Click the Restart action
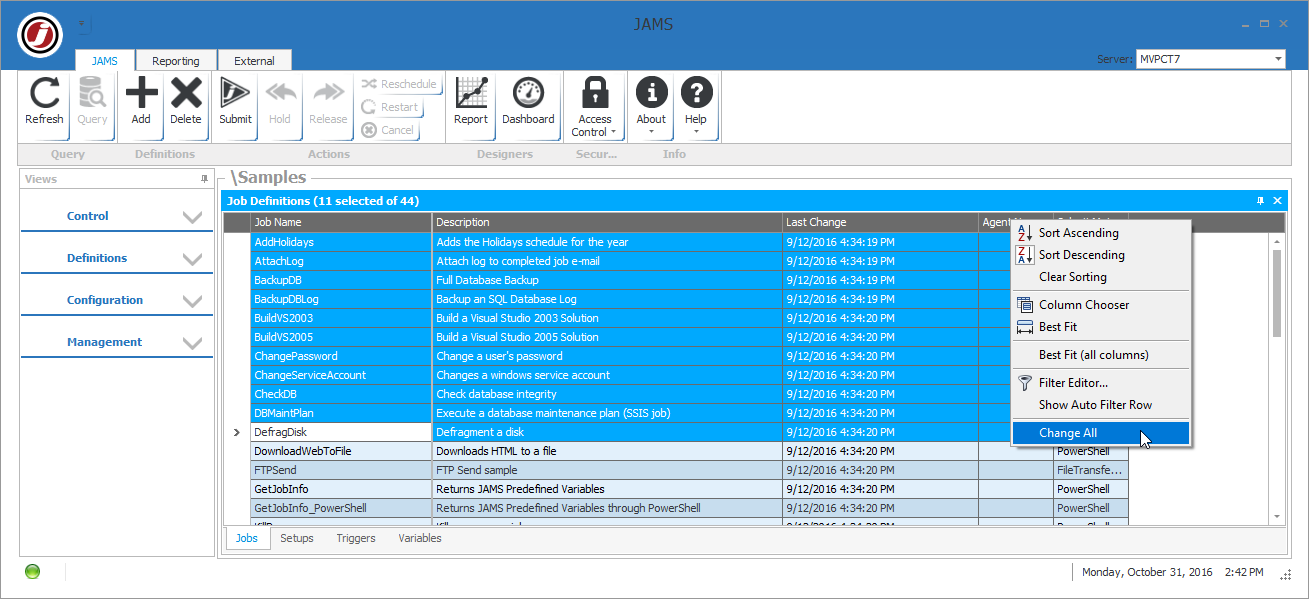Viewport: 1309px width, 599px height. [390, 107]
